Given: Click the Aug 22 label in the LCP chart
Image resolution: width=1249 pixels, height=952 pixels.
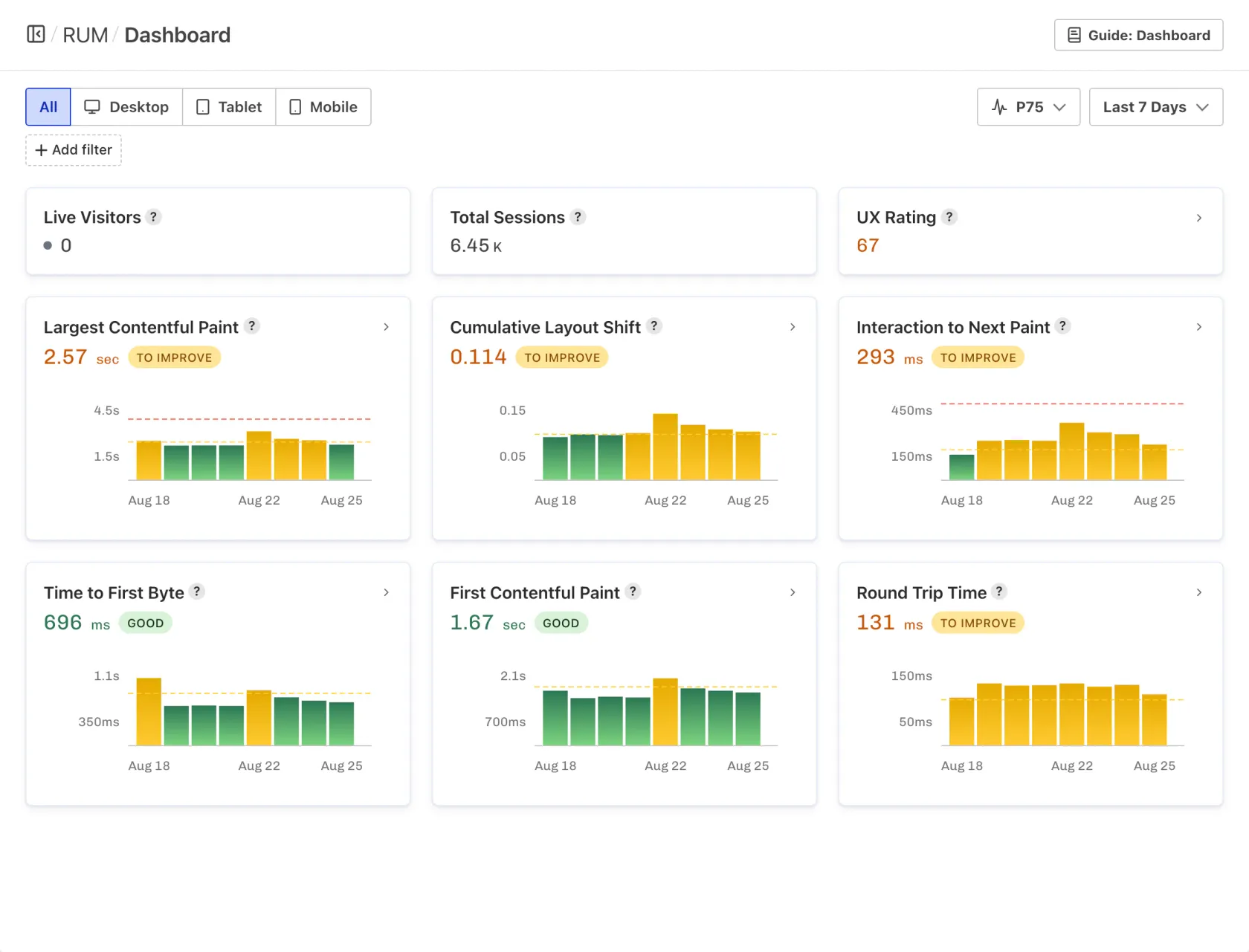Looking at the screenshot, I should pos(259,500).
